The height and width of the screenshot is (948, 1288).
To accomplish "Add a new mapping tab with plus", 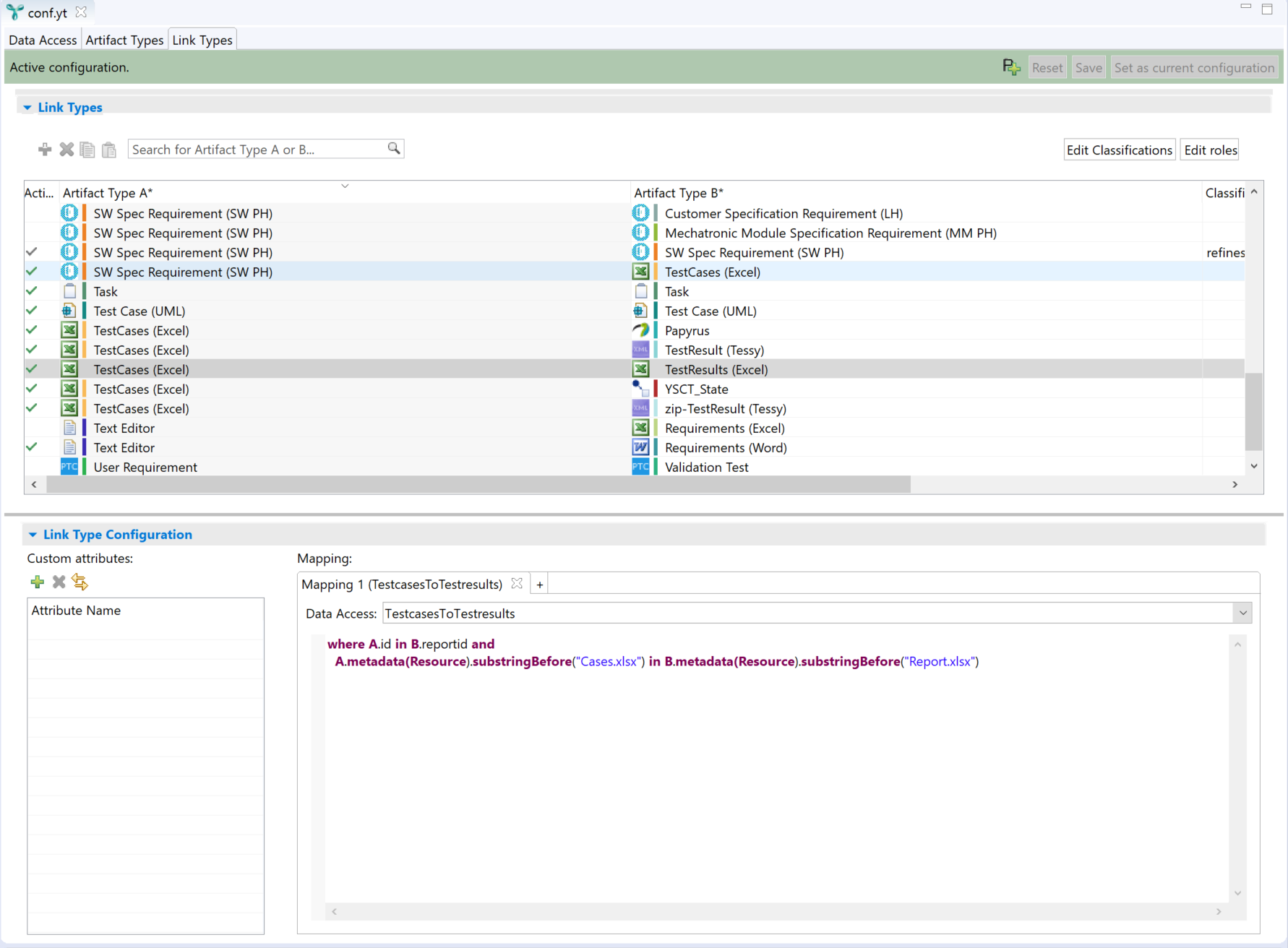I will [x=540, y=585].
